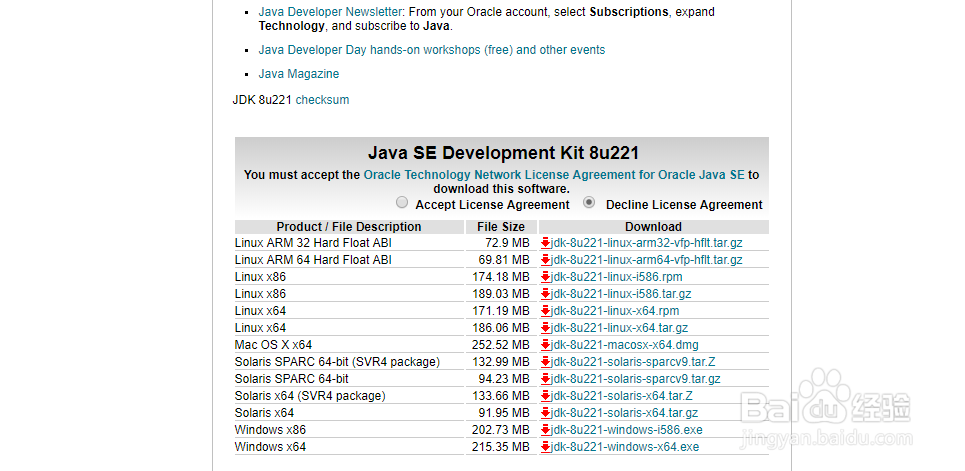
Task: Click download arrow icon for solaris-x64.tar.gz
Action: point(545,413)
